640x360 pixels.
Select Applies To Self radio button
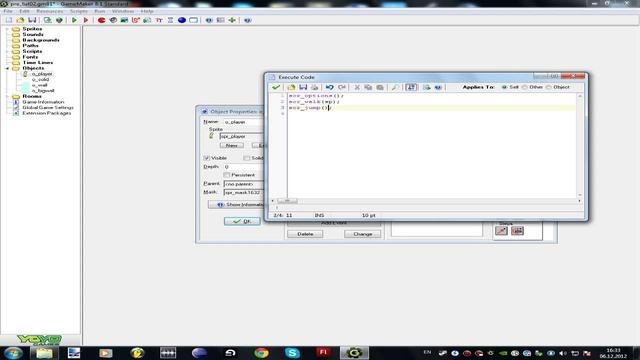click(x=504, y=87)
